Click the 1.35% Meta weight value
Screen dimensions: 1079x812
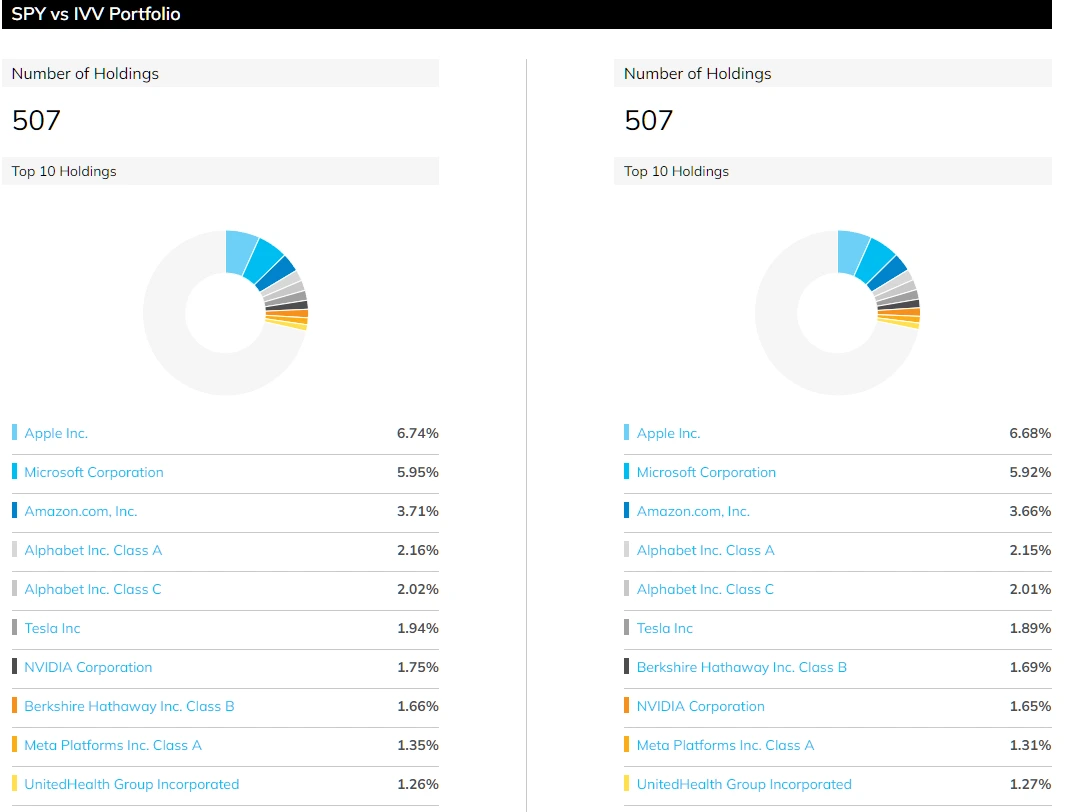coord(418,745)
